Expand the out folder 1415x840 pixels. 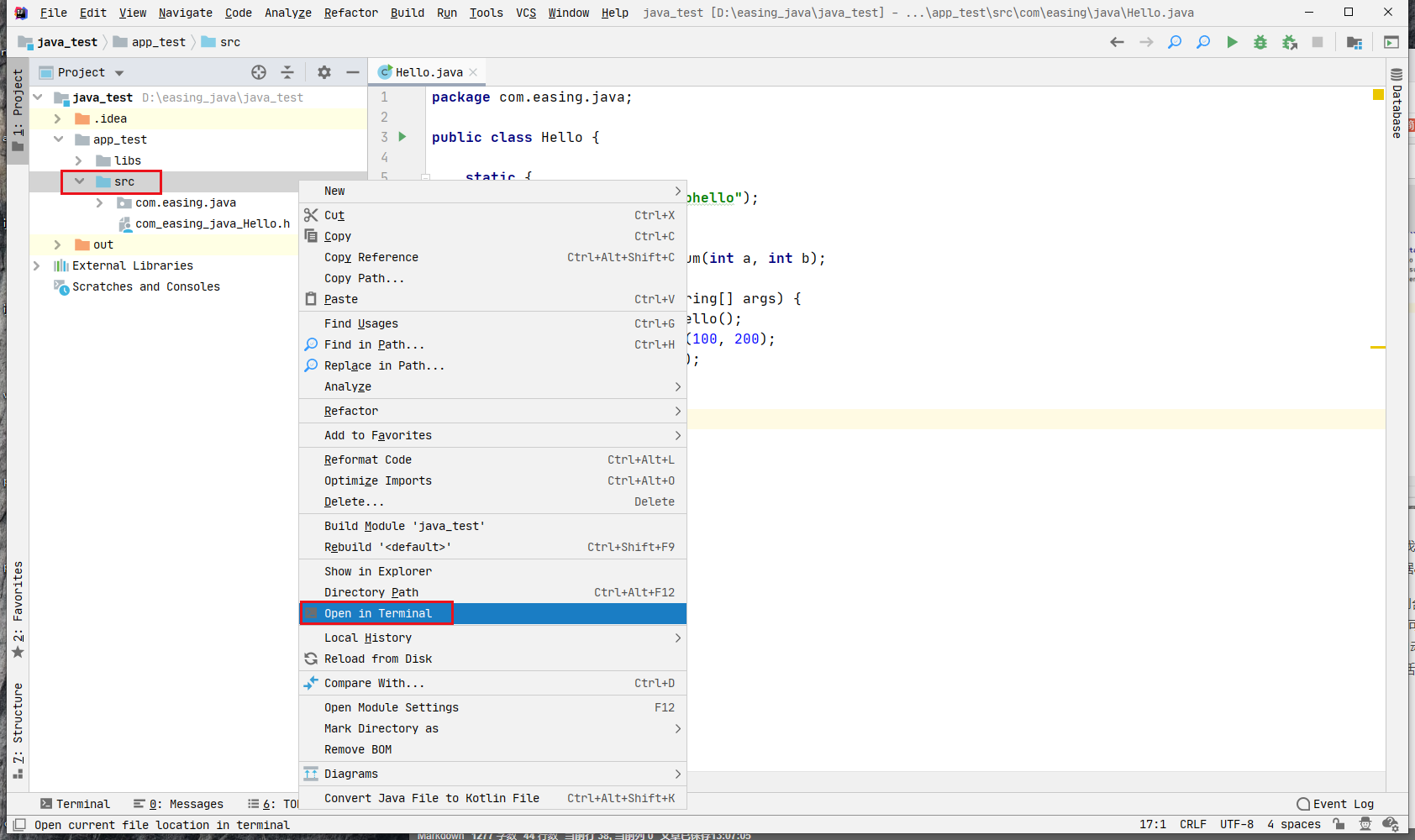[58, 244]
